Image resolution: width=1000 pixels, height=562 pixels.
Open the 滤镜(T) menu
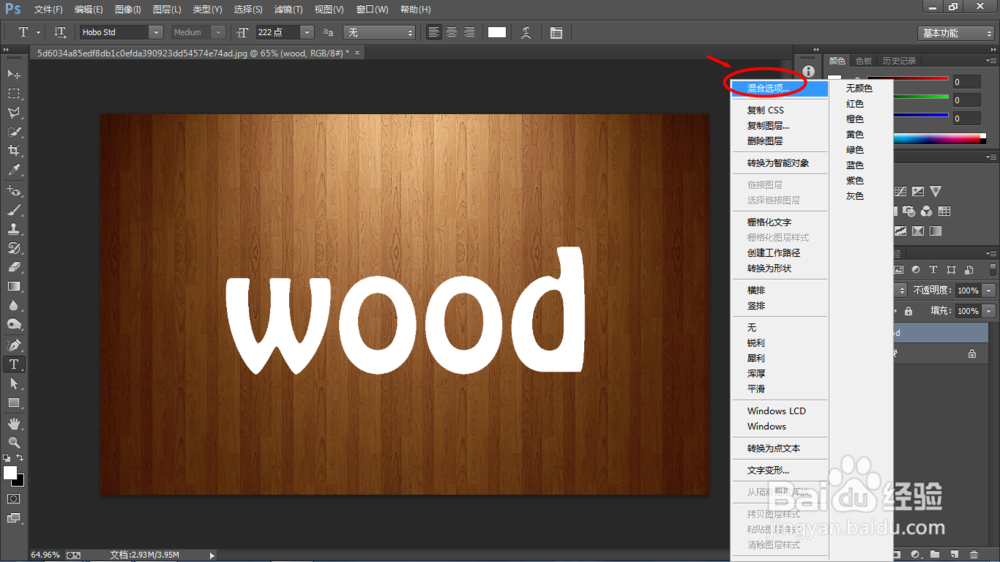pos(289,9)
